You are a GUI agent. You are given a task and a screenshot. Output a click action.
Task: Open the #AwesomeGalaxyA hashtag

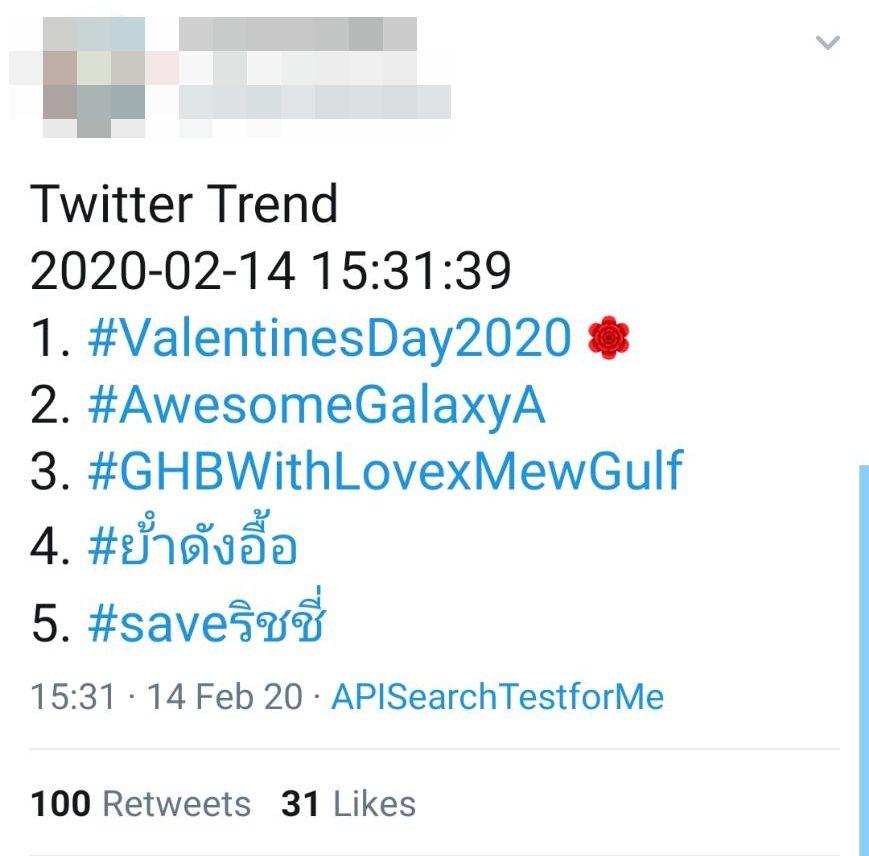316,405
